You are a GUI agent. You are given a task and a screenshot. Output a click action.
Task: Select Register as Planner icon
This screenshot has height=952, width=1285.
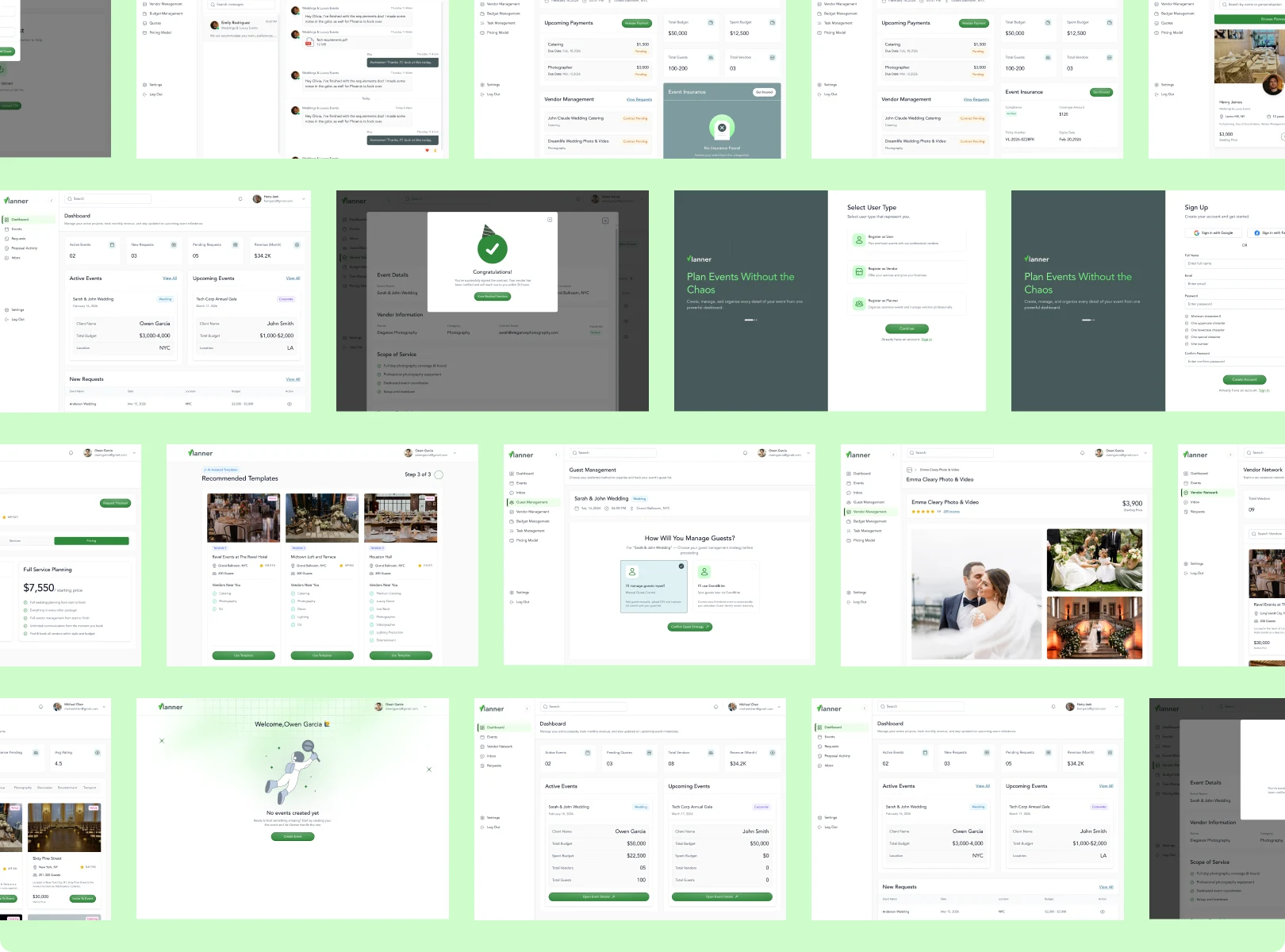pos(859,304)
